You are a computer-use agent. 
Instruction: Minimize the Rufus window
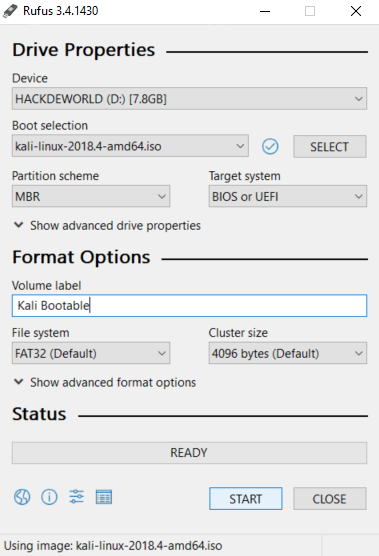[x=265, y=11]
